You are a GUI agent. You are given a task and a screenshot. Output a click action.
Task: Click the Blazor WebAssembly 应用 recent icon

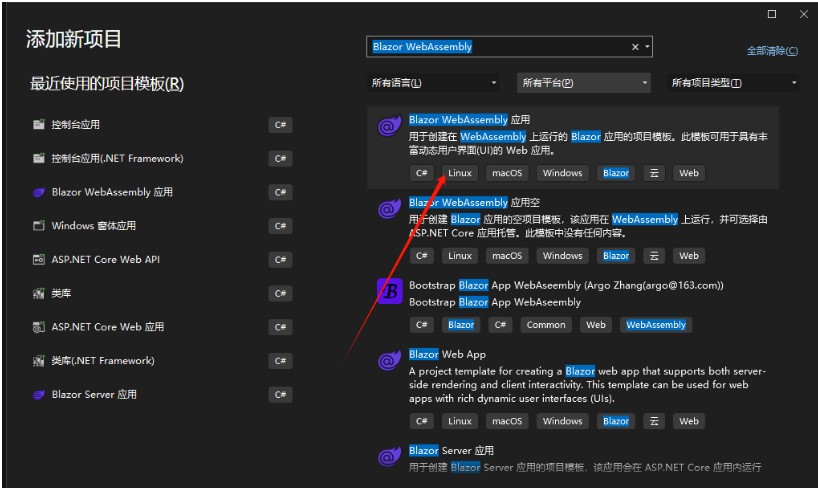click(x=39, y=192)
